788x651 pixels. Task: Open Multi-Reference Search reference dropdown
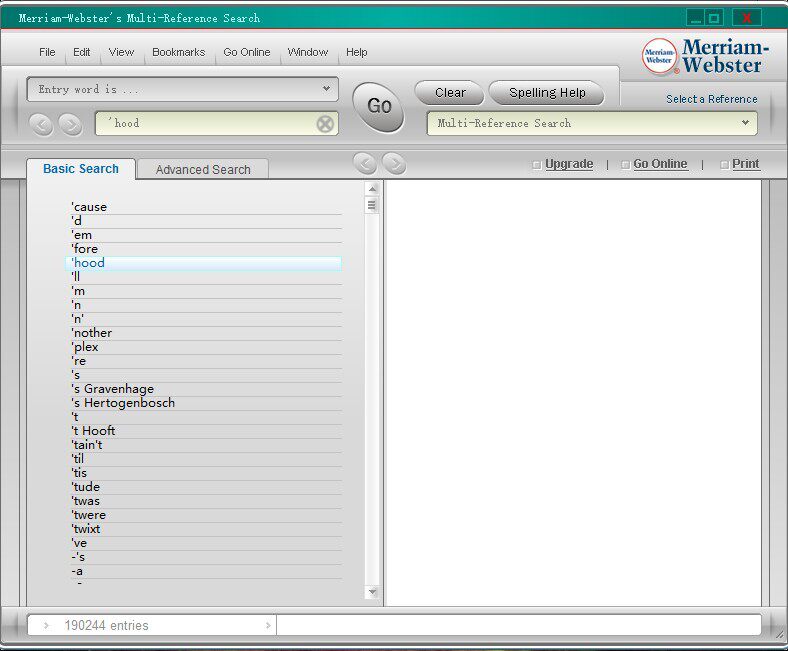click(x=592, y=124)
